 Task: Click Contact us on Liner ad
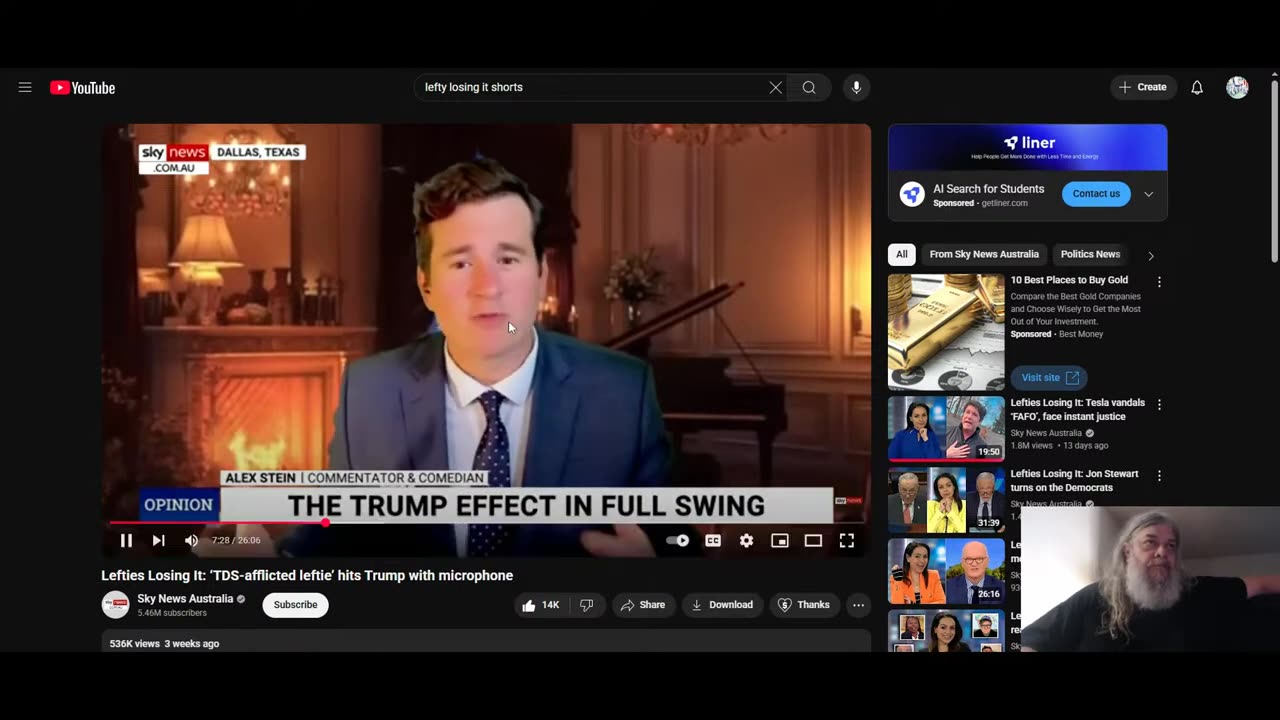tap(1096, 194)
